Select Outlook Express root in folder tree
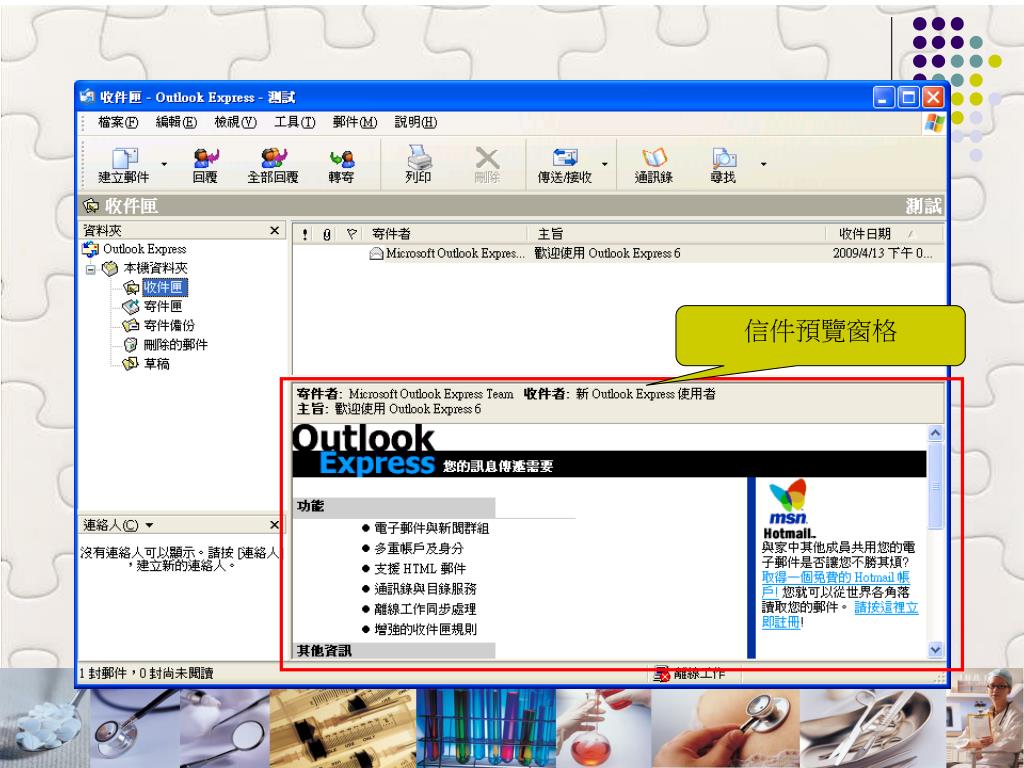 (x=144, y=249)
